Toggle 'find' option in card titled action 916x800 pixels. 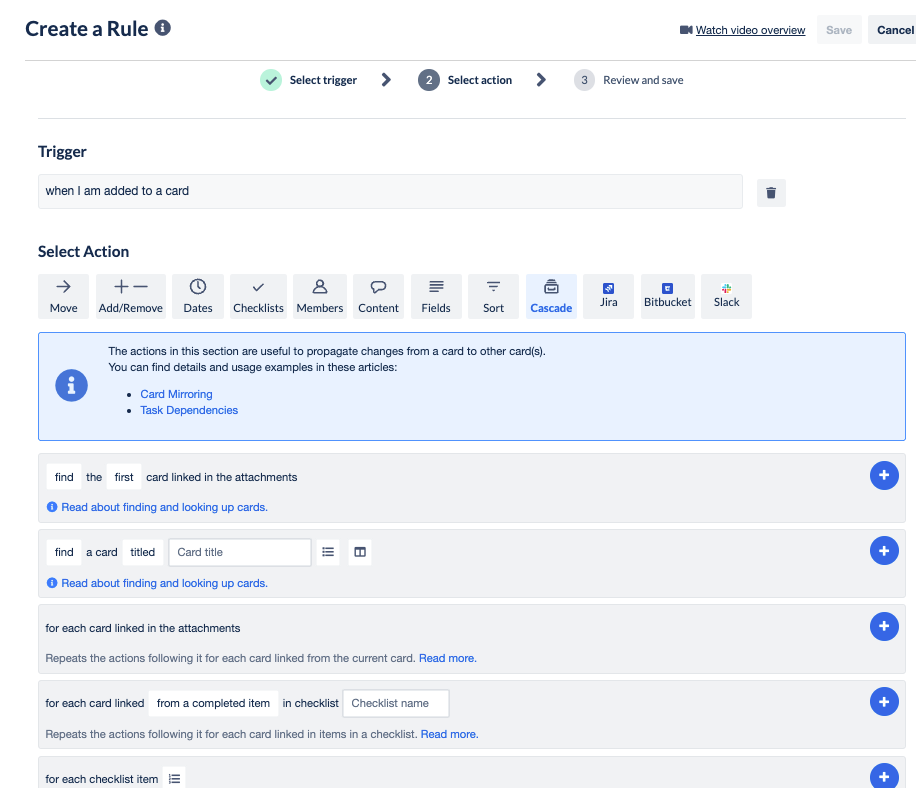64,552
